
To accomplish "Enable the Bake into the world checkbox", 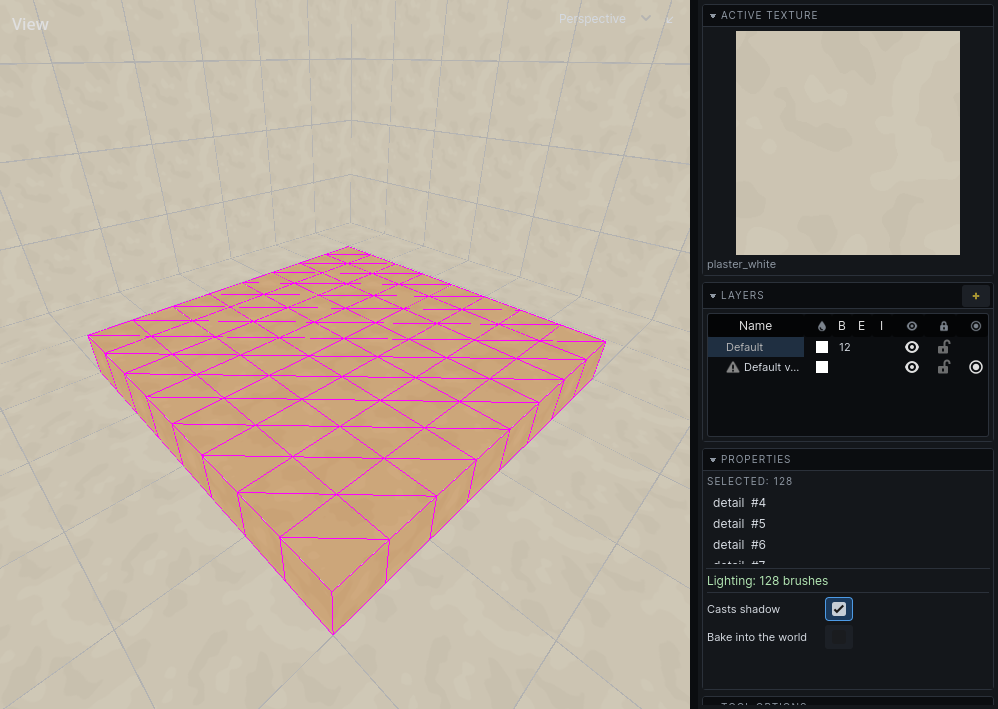I will [839, 637].
